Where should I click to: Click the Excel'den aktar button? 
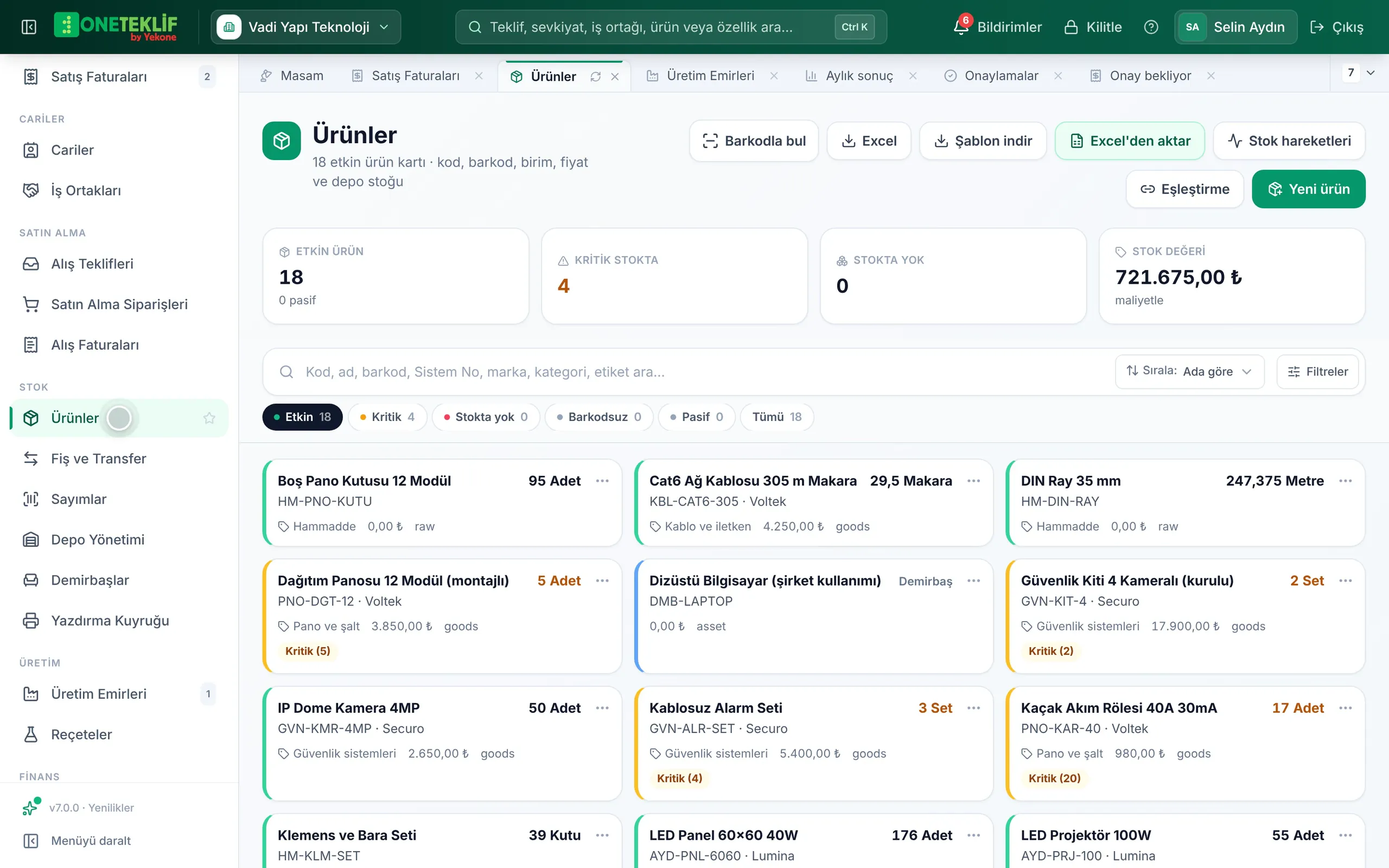click(x=1130, y=141)
